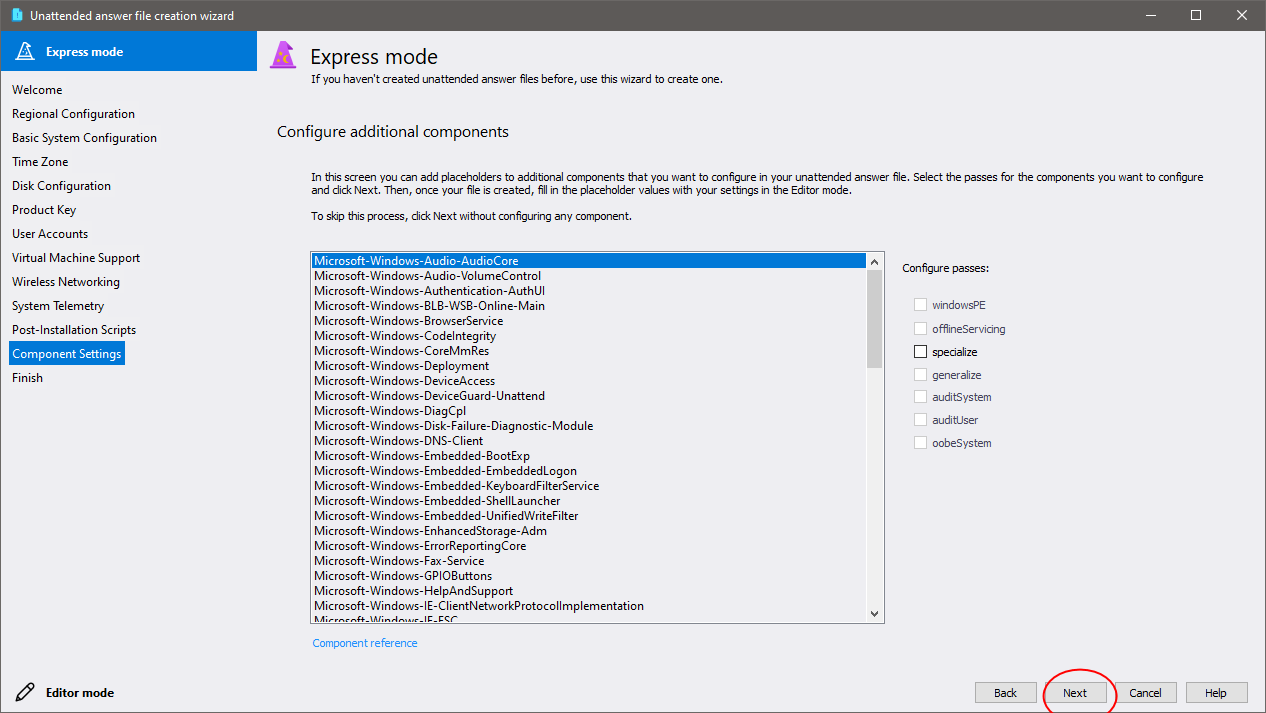This screenshot has height=713, width=1266.
Task: Check the generalize pass checkbox
Action: coord(920,375)
